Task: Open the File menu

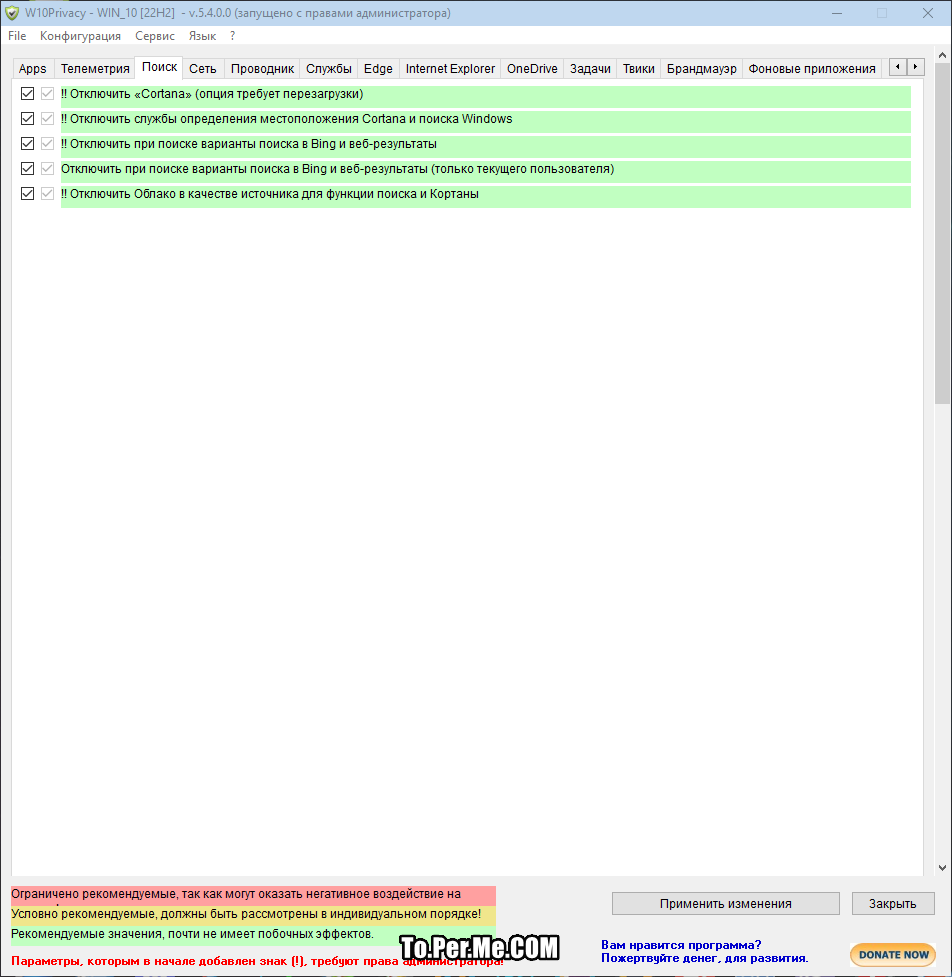Action: 17,36
